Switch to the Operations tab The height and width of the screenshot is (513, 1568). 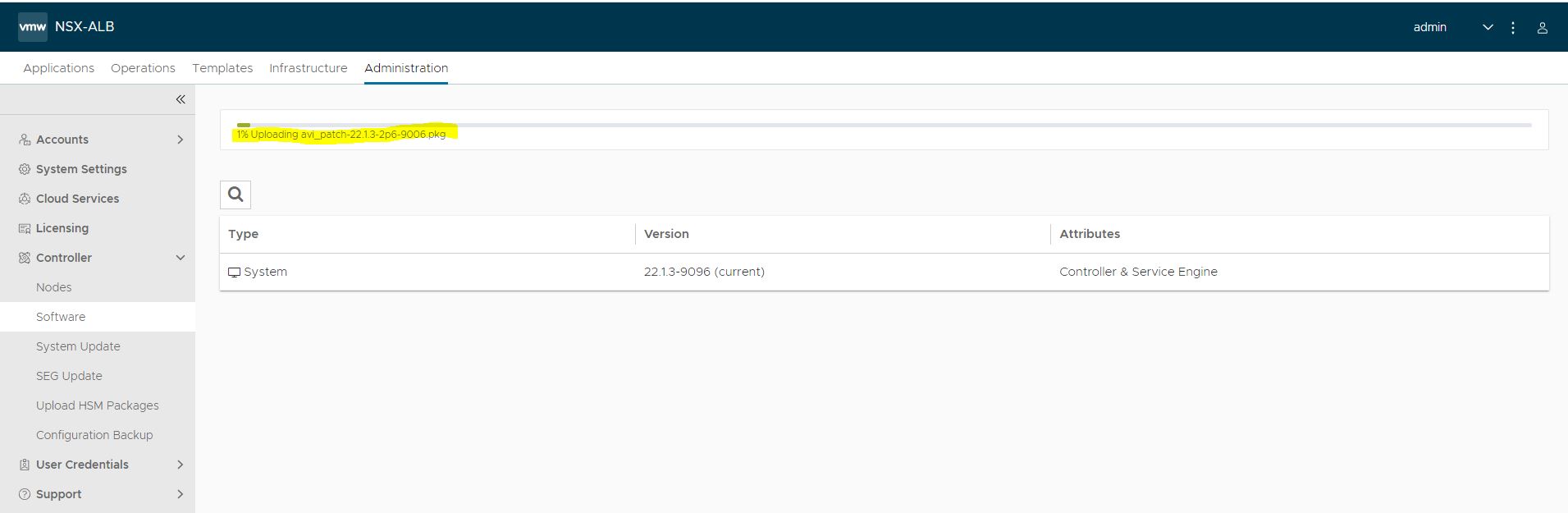click(143, 68)
